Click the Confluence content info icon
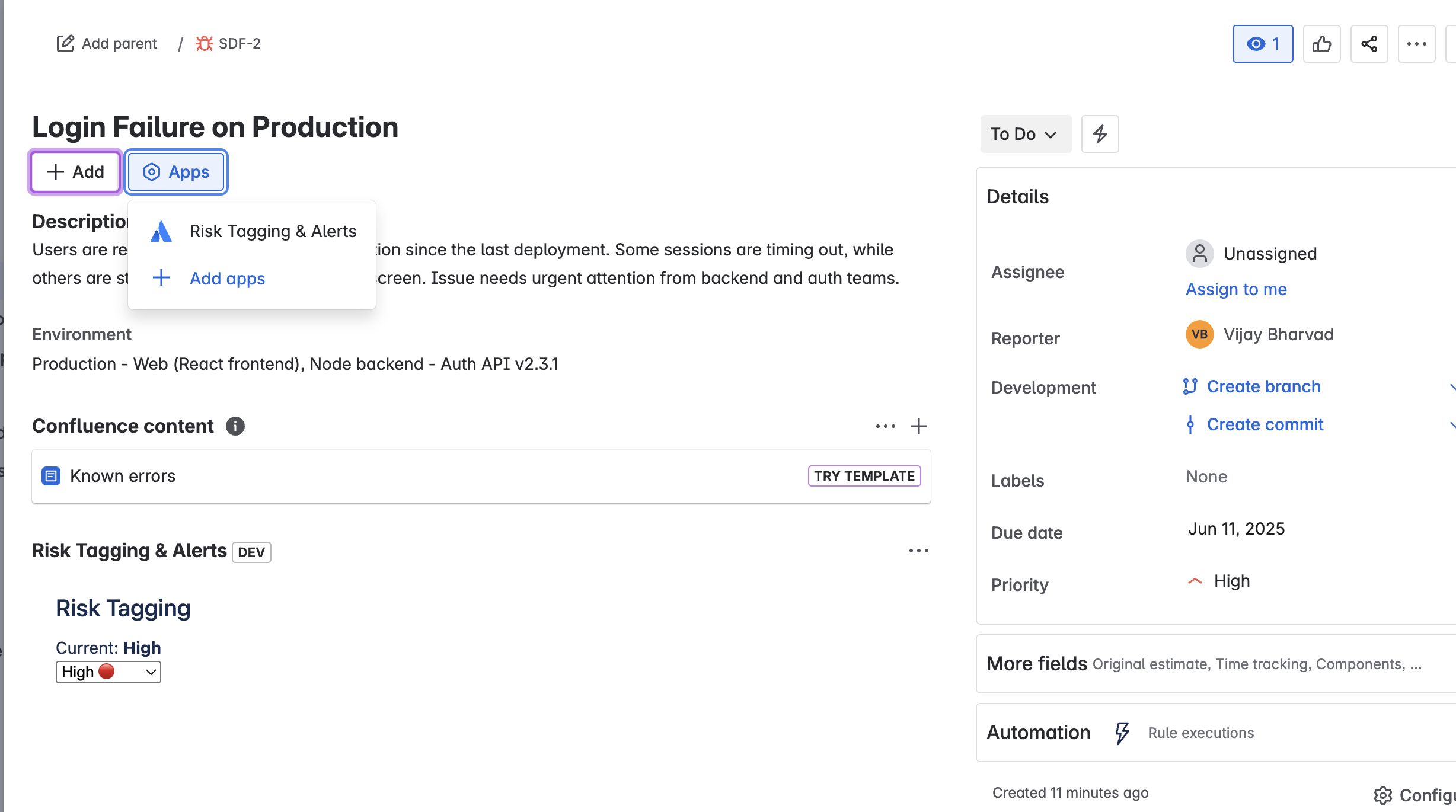This screenshot has width=1456, height=812. coord(235,426)
